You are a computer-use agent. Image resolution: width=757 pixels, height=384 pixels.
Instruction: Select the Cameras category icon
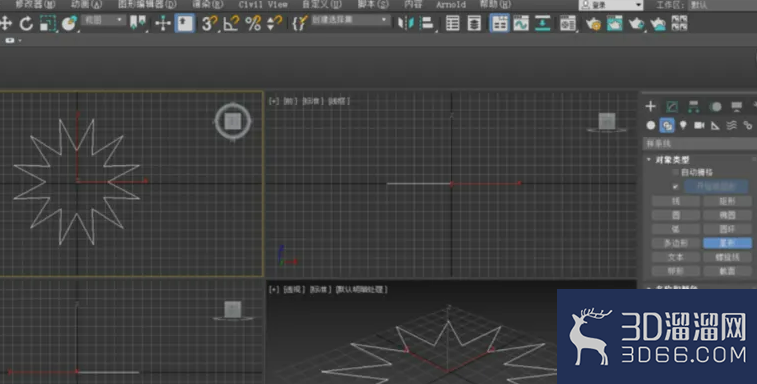[699, 126]
